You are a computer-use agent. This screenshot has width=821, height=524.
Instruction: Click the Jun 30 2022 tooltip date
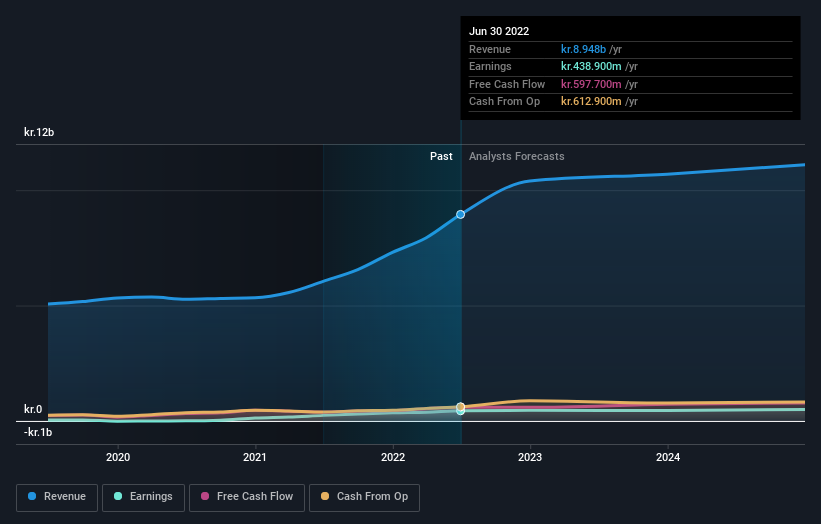499,31
